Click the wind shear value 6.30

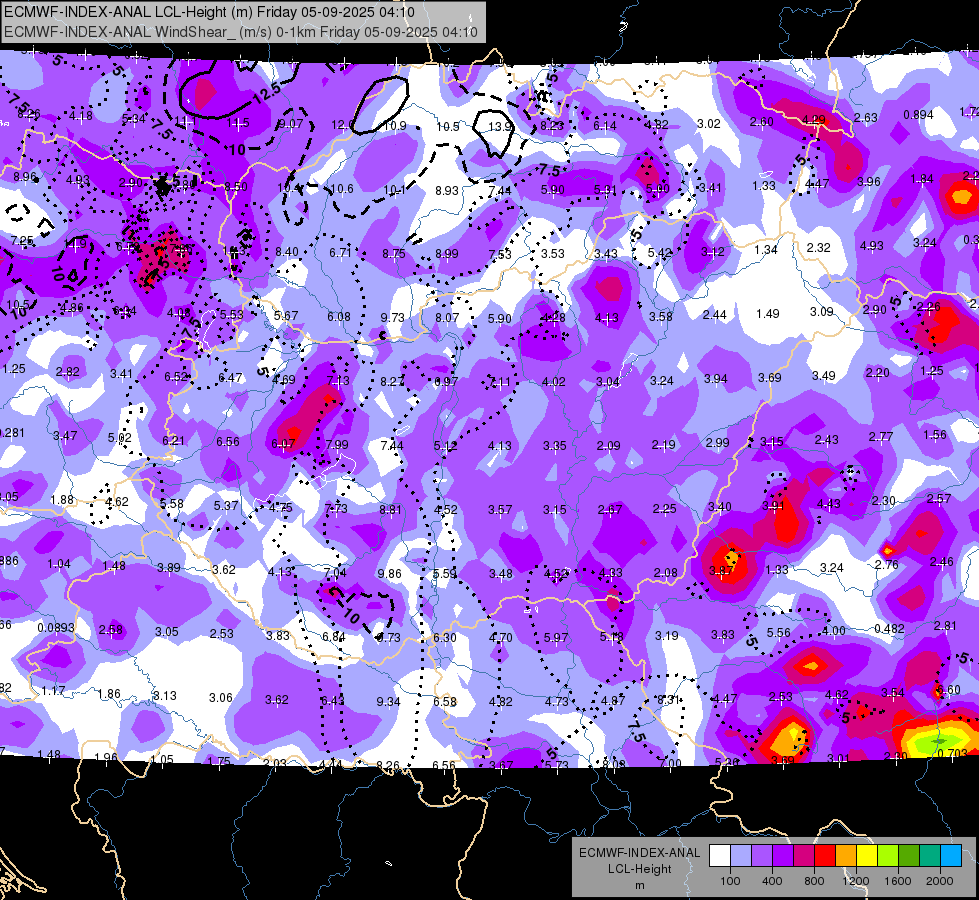coord(445,638)
